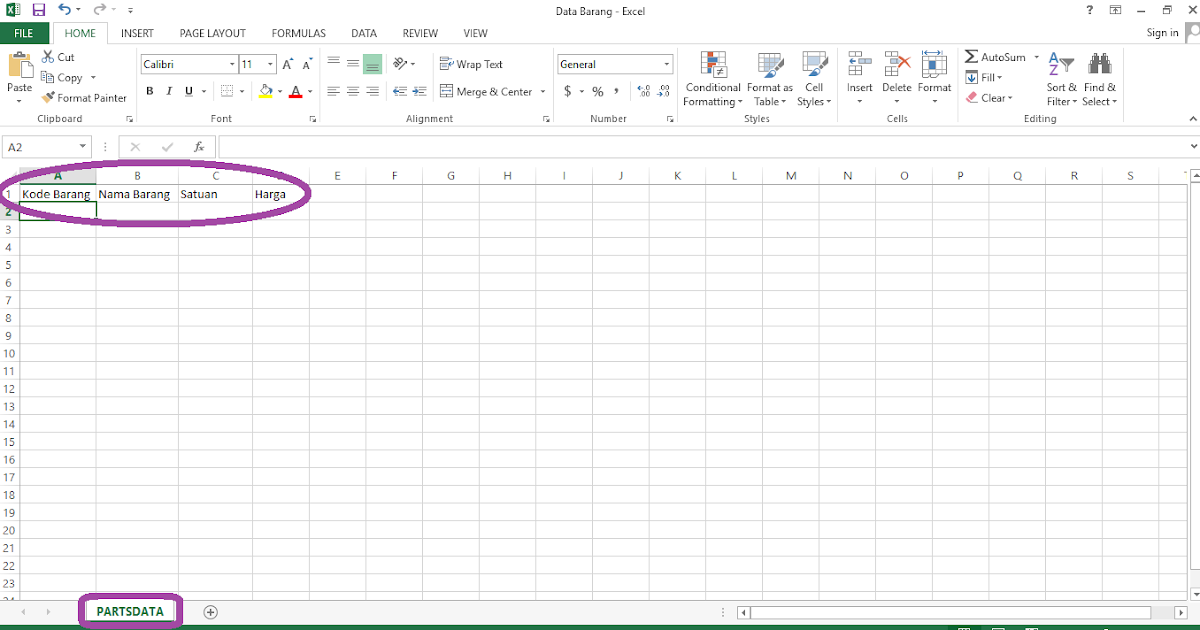Open Conditional Formatting options
Viewport: 1200px width, 630px height.
712,80
